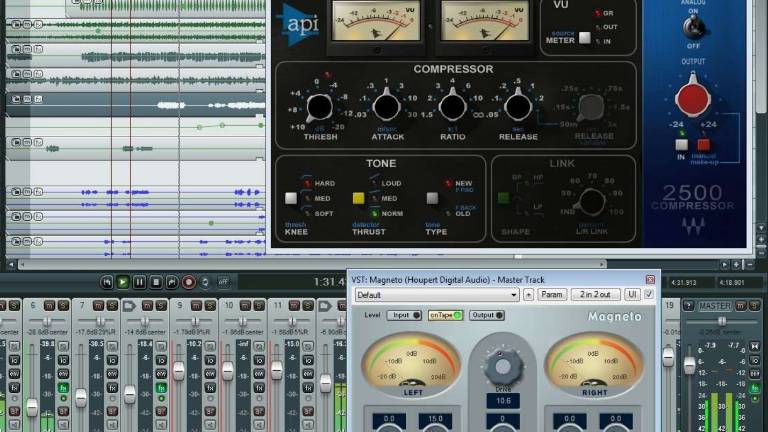The height and width of the screenshot is (432, 768).
Task: Stop playback with the transport Stop button
Action: tap(156, 282)
